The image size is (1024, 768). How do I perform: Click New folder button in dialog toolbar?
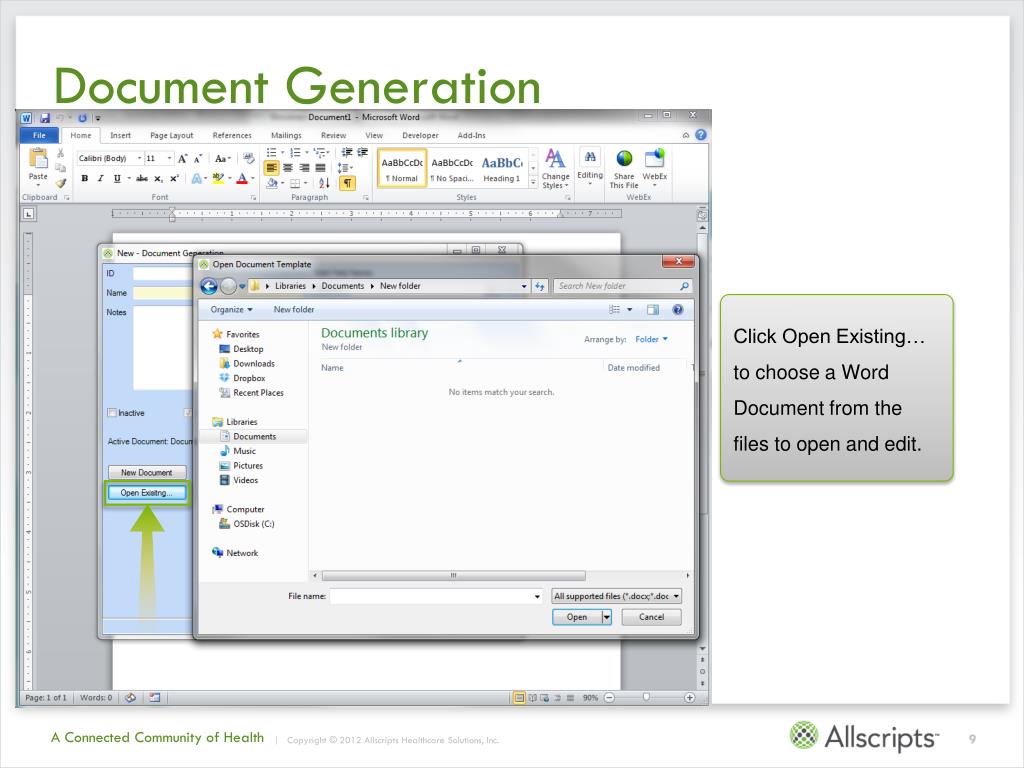point(294,310)
